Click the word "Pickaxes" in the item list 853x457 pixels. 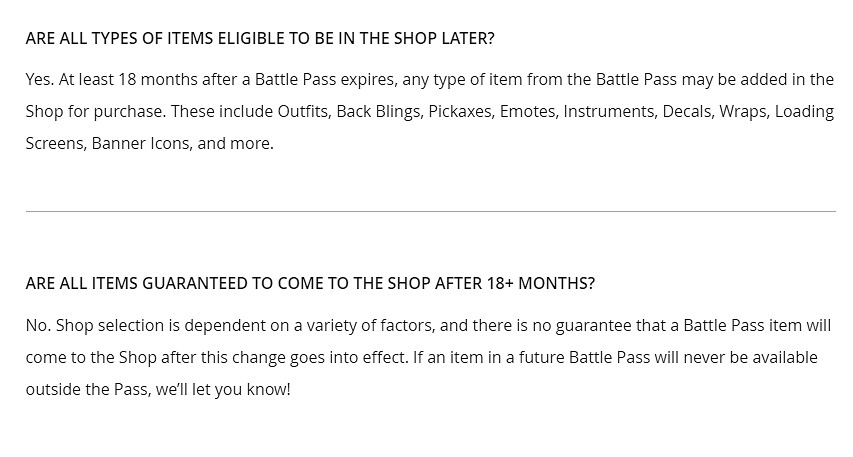pyautogui.click(x=460, y=111)
